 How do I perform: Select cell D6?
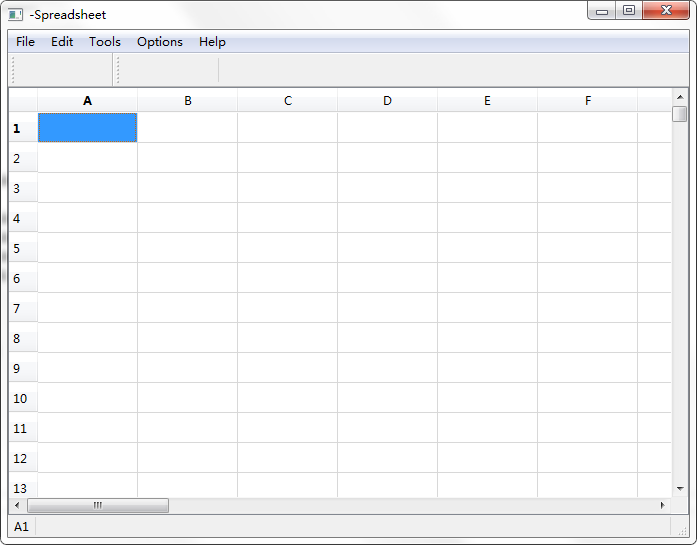[388, 278]
